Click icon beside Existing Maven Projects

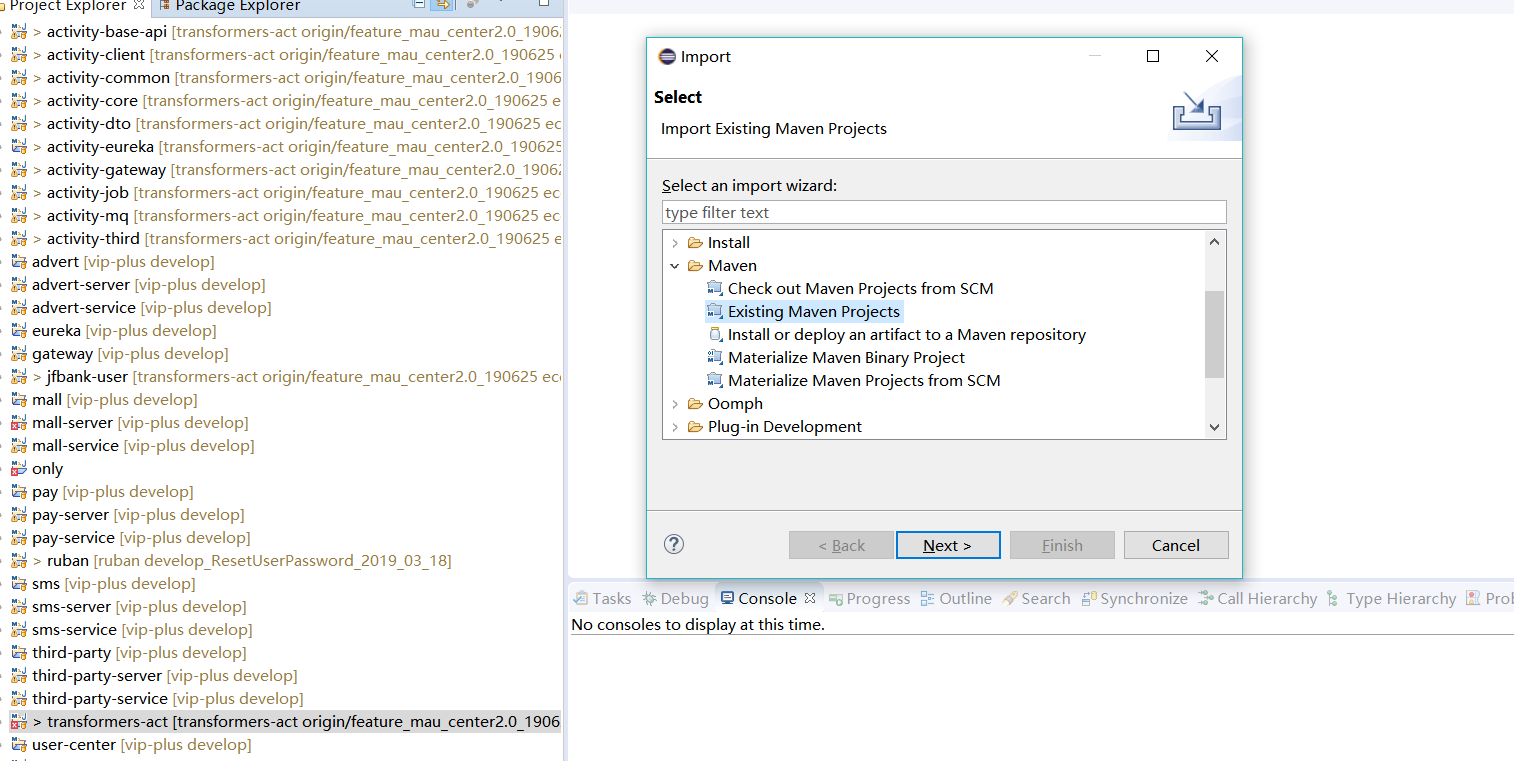[715, 312]
